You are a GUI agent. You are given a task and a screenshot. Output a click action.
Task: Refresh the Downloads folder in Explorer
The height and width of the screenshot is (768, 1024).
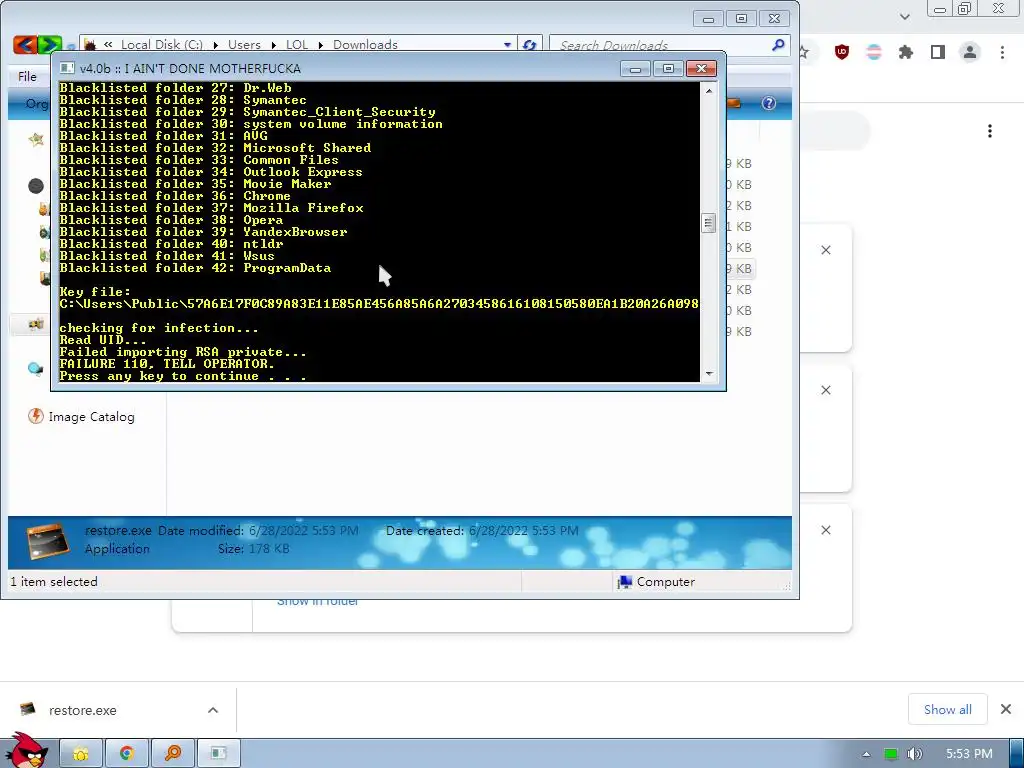point(529,44)
